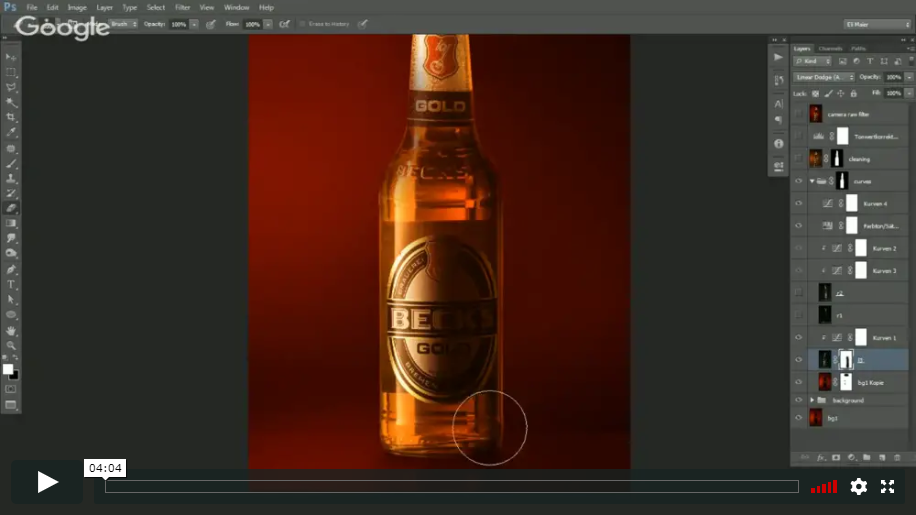Add a layer mask
Viewport: 916px width, 515px height.
click(x=836, y=458)
